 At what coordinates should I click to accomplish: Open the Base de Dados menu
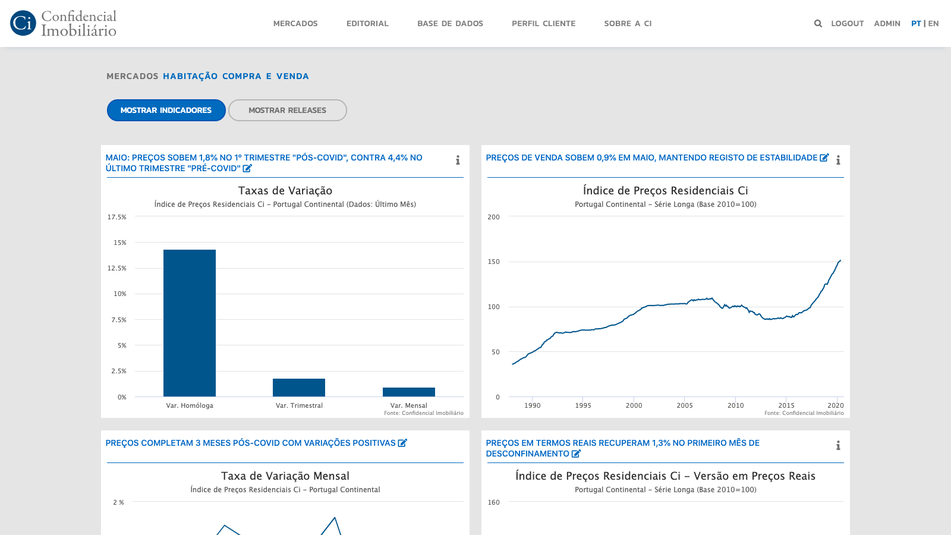[450, 24]
